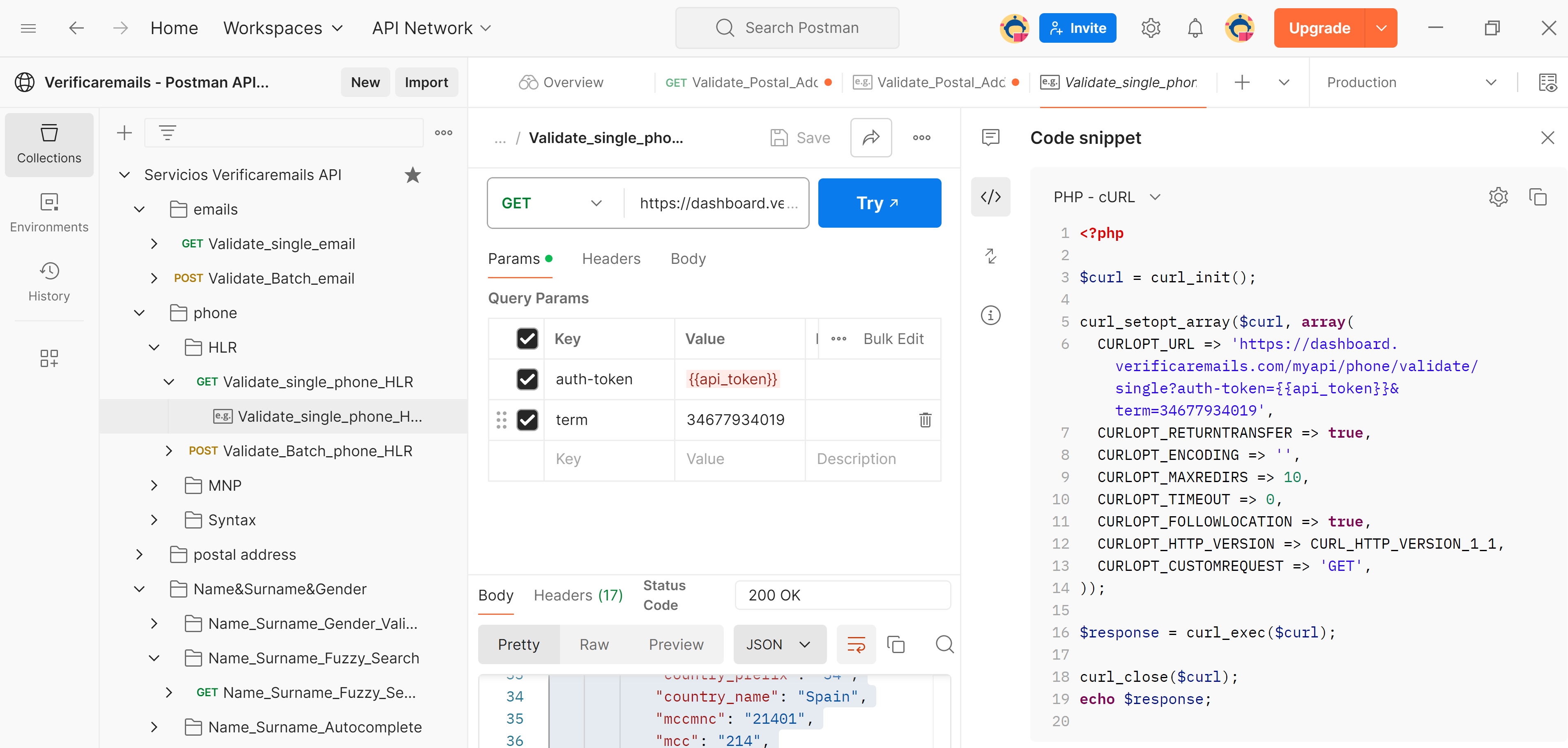Click the Try button
This screenshot has width=1568, height=748.
[x=879, y=203]
